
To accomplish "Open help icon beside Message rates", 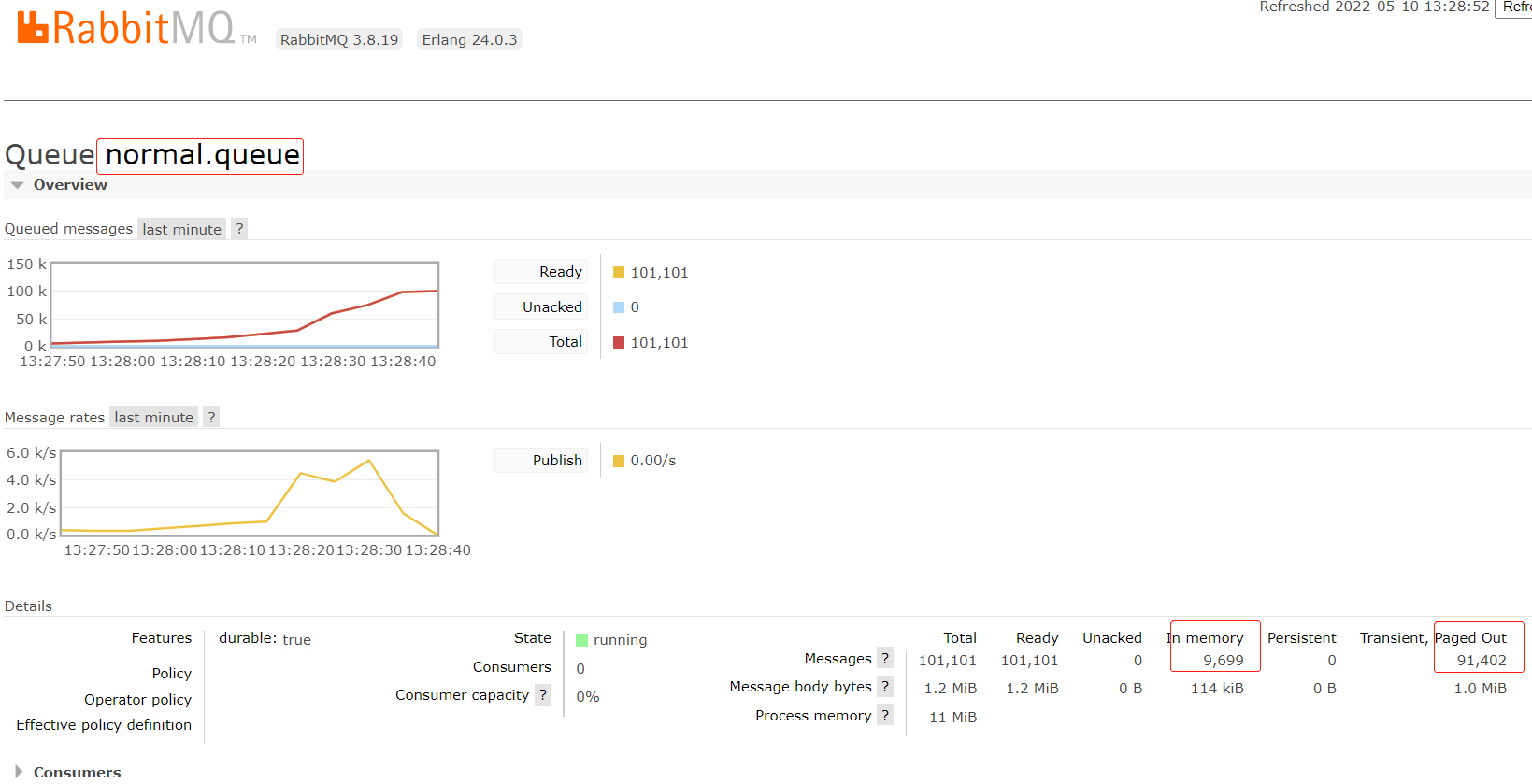I will click(x=211, y=417).
